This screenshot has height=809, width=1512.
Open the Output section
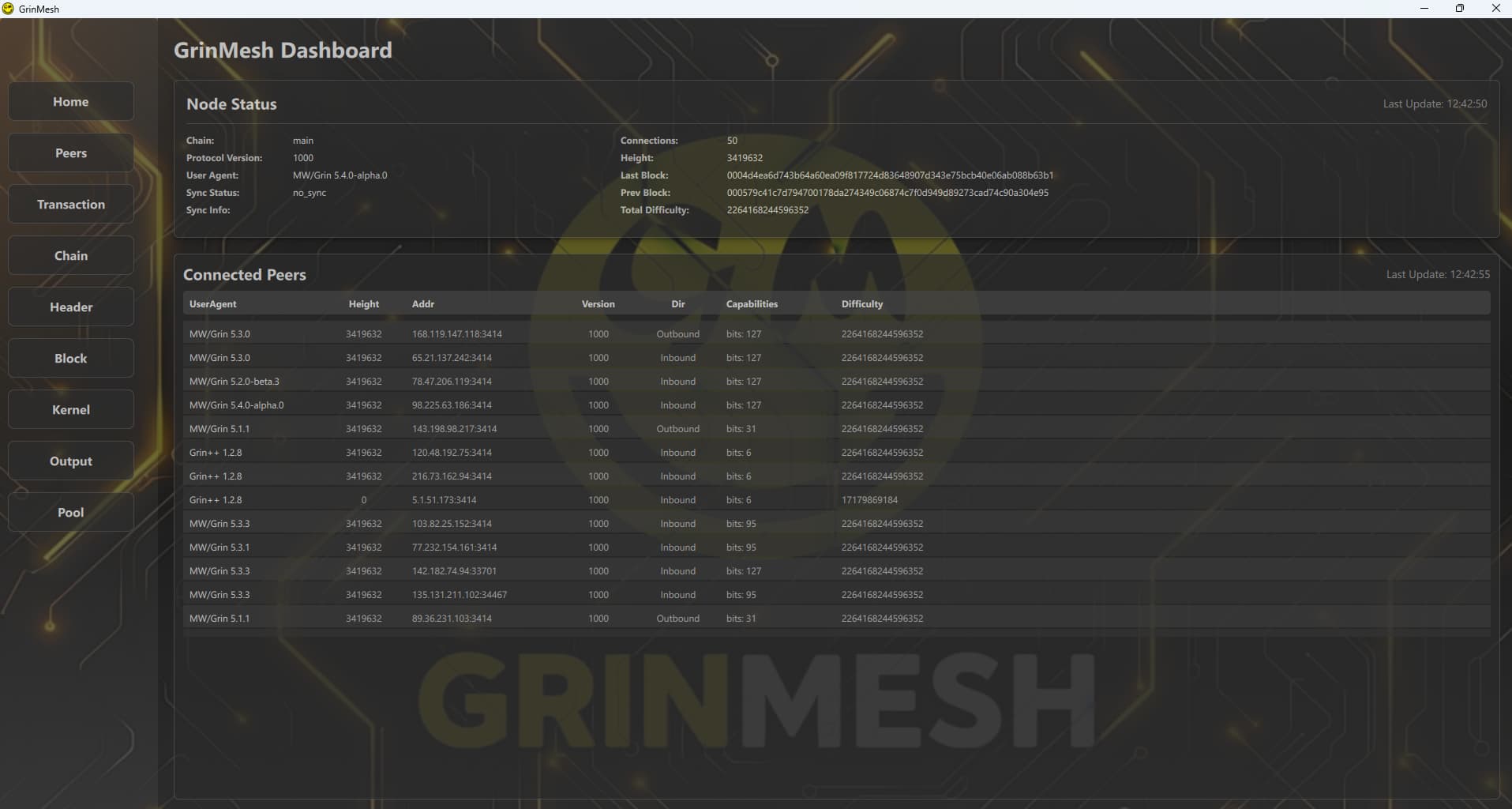click(71, 461)
